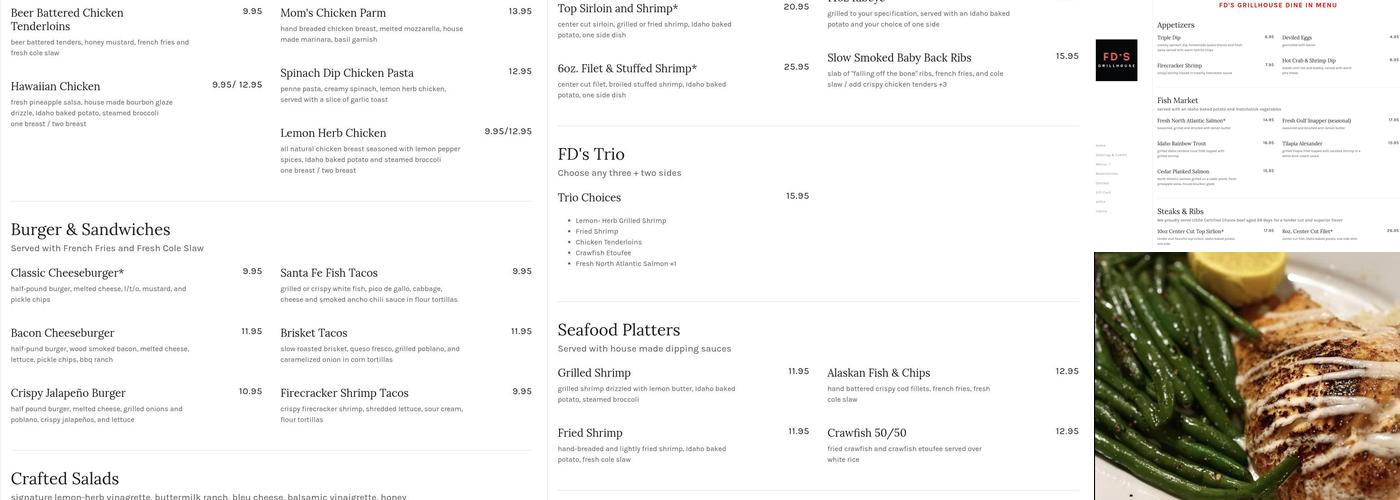Image resolution: width=1400 pixels, height=500 pixels.
Task: Click the Seafood Platters heading
Action: [618, 330]
